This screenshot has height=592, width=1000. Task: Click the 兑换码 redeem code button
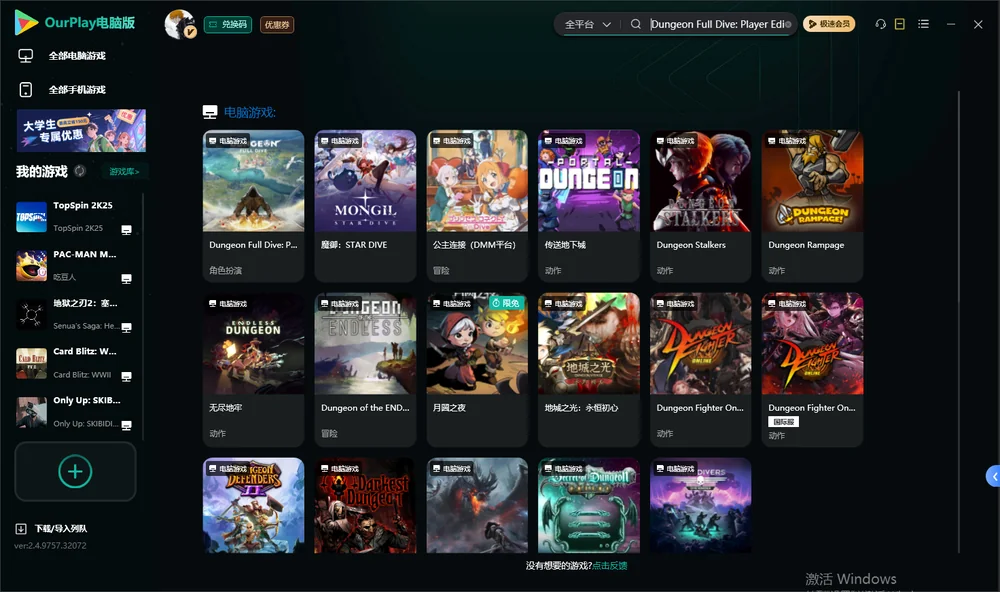tap(228, 25)
